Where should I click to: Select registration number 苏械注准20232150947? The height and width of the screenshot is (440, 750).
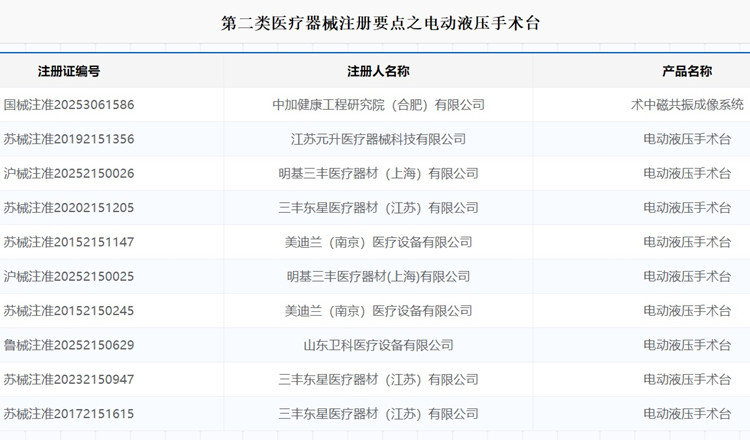(69, 380)
